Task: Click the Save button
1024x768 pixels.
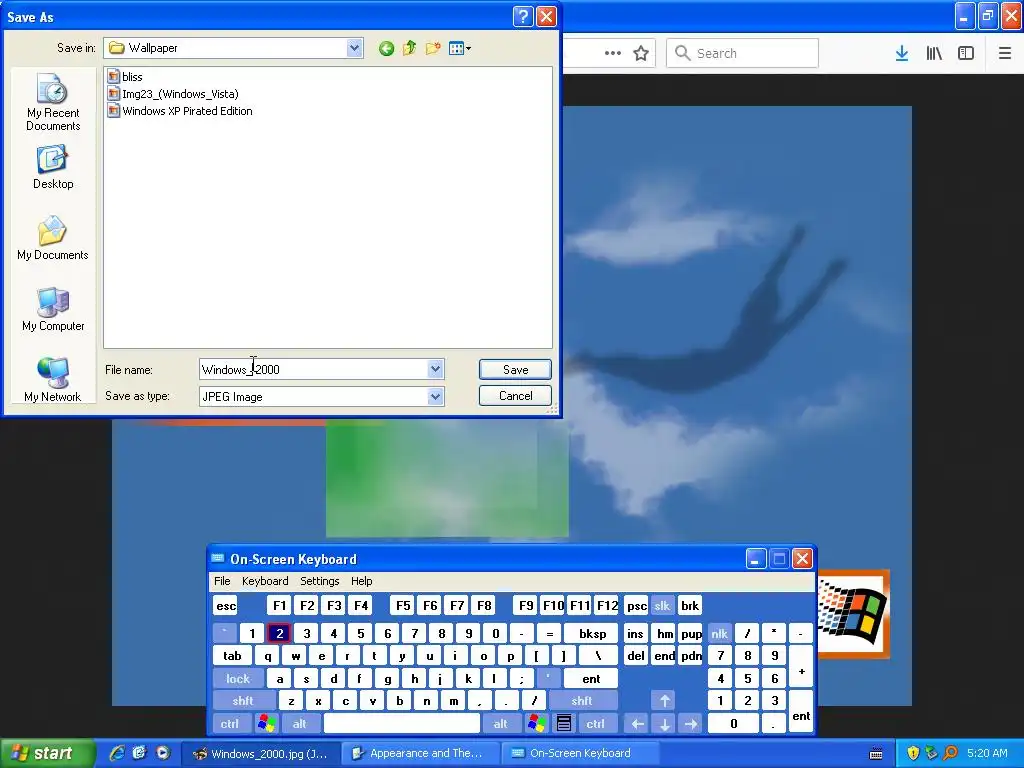Action: pyautogui.click(x=515, y=370)
